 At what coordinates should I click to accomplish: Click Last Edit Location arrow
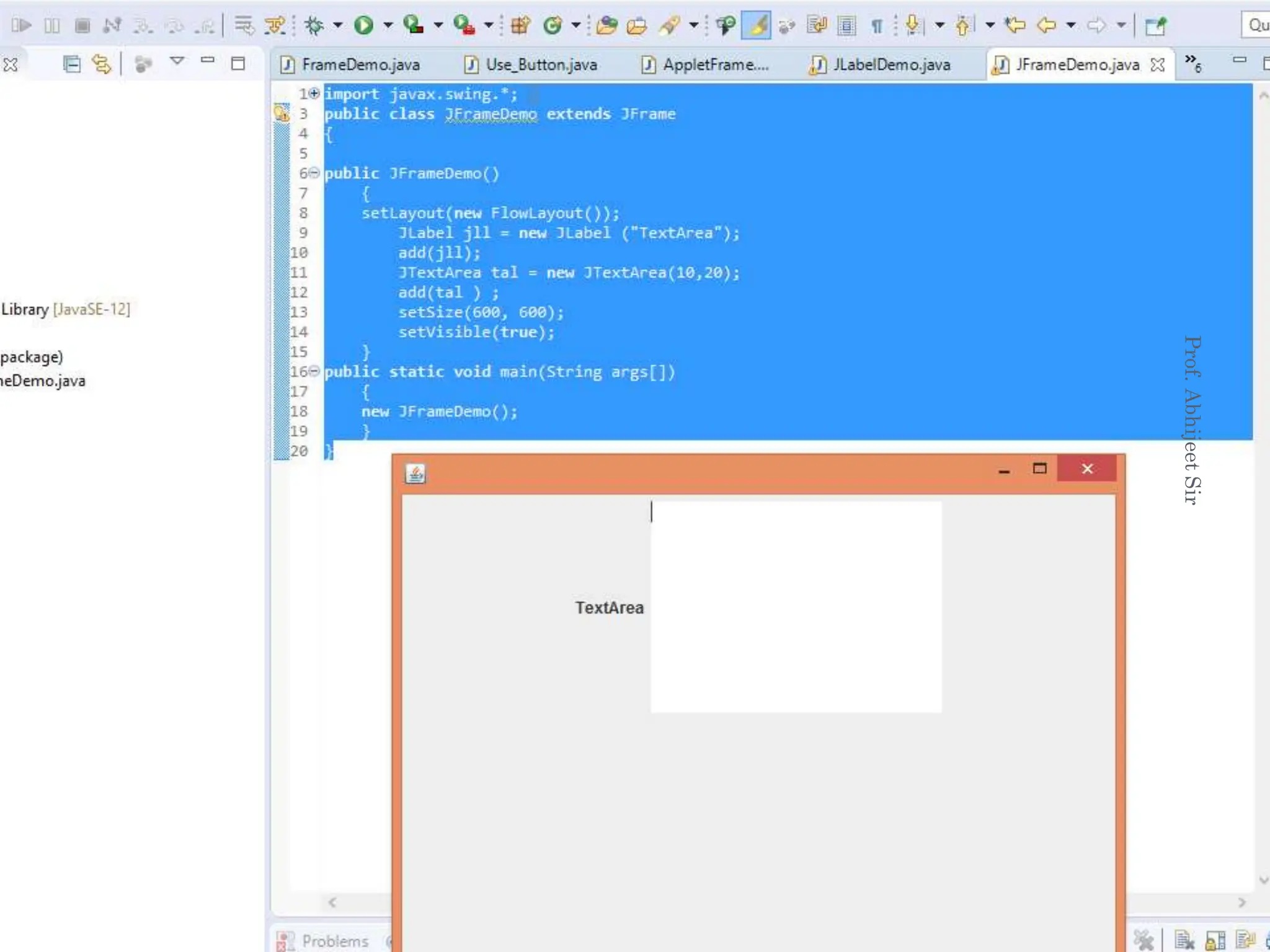click(1015, 25)
